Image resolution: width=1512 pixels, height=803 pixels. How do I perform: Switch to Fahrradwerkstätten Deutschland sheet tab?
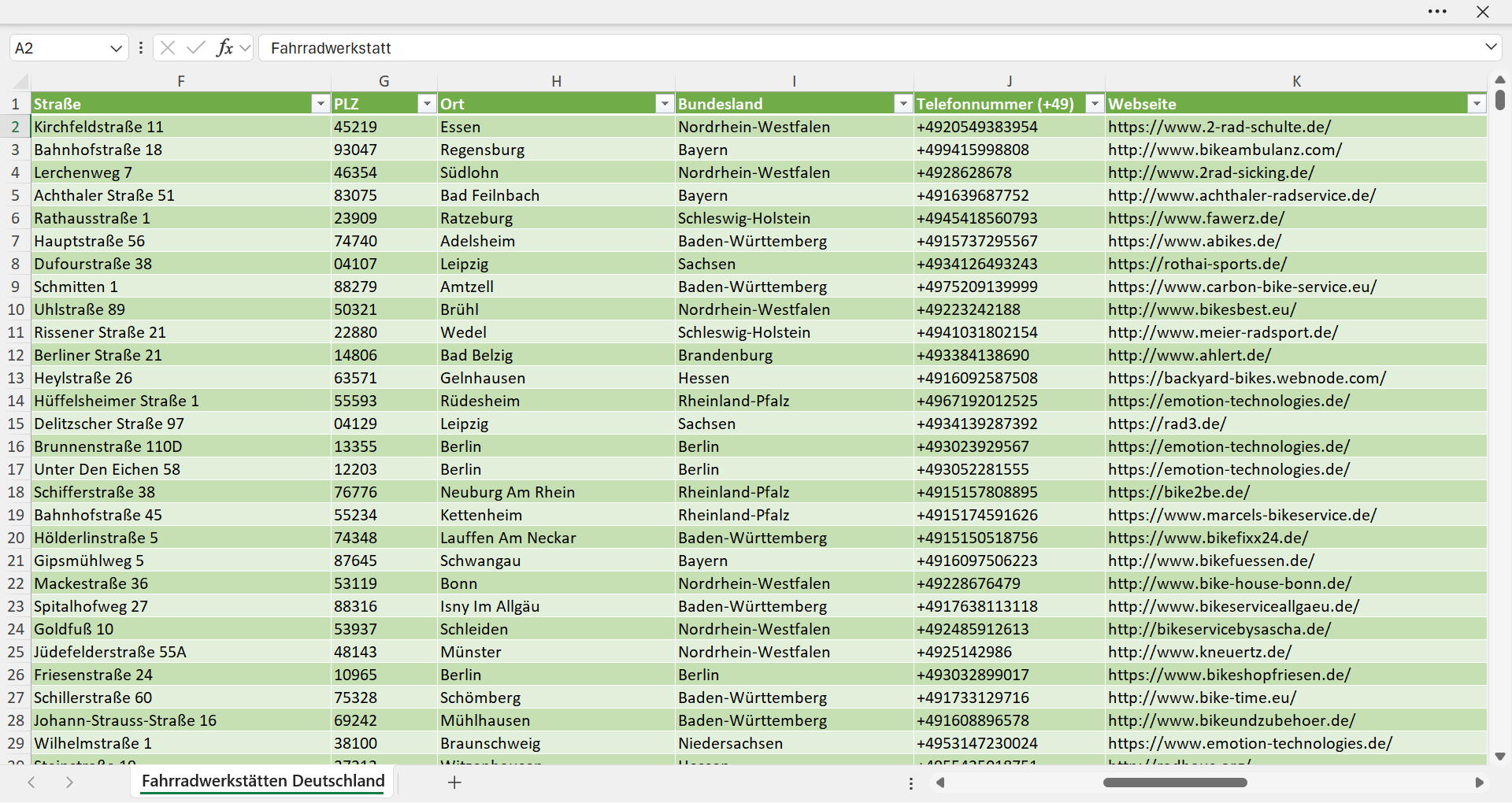pos(263,781)
